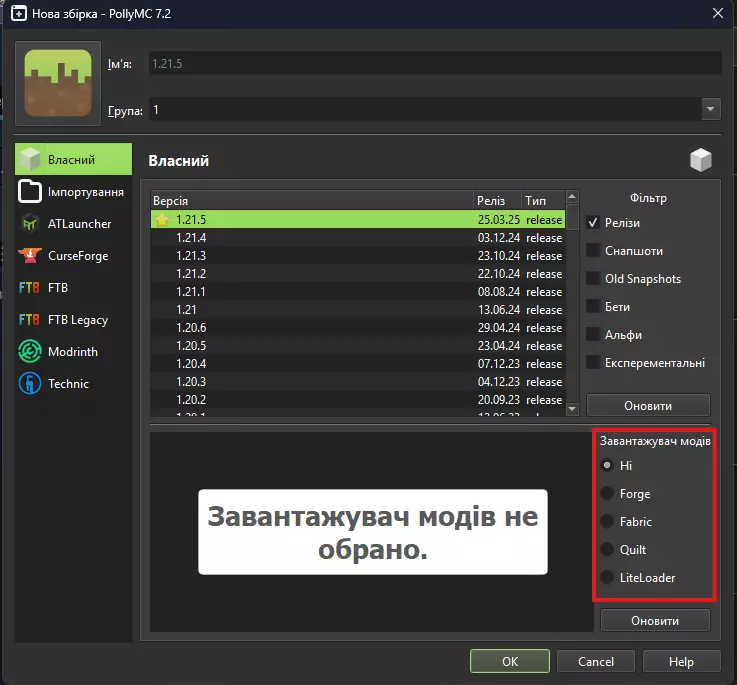Enable the Альфи filter checkbox
Viewport: 737px width, 685px height.
coord(593,334)
